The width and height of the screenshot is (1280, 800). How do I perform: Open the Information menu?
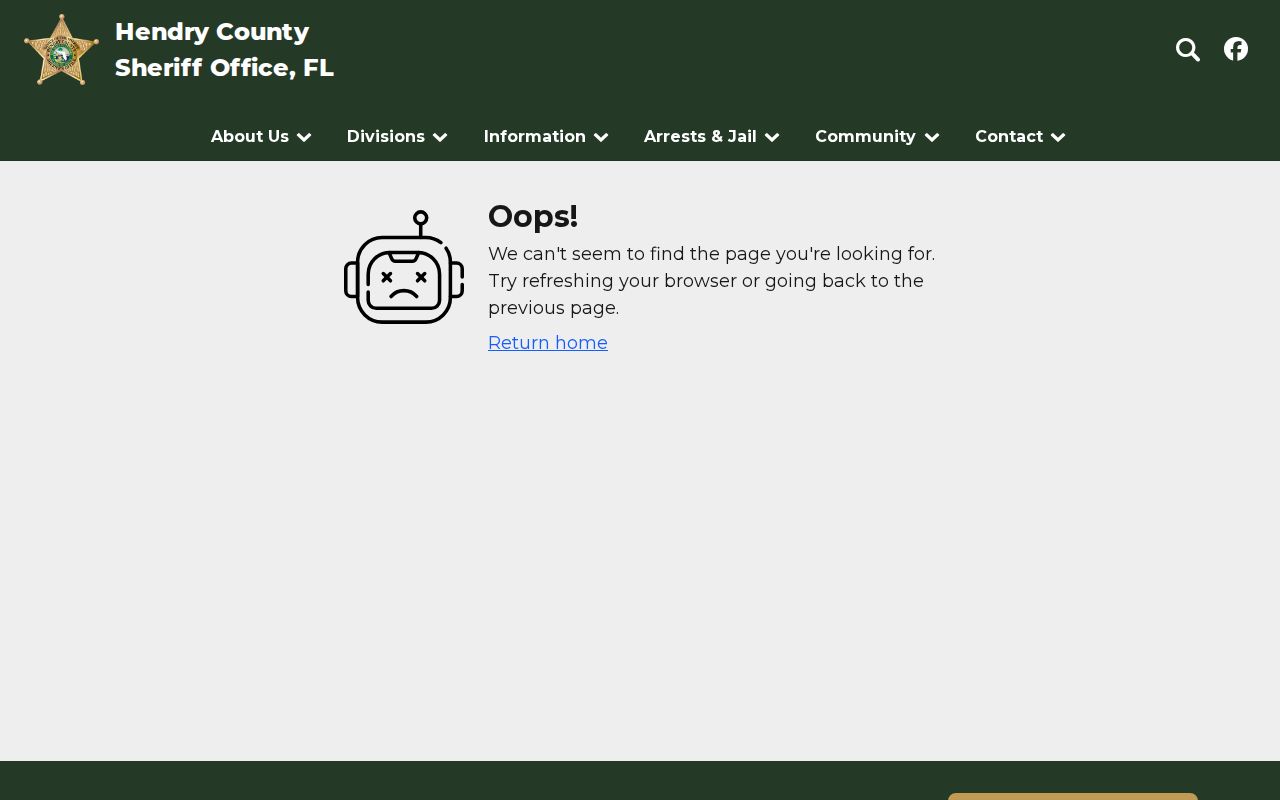535,136
